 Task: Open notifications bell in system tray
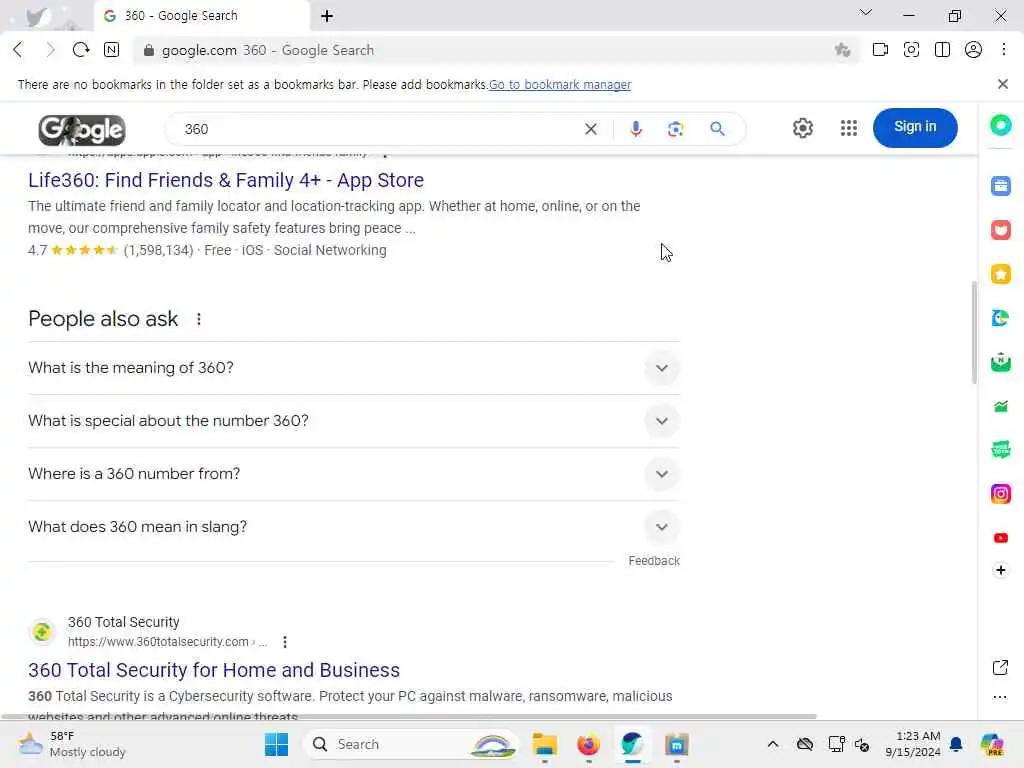[956, 744]
